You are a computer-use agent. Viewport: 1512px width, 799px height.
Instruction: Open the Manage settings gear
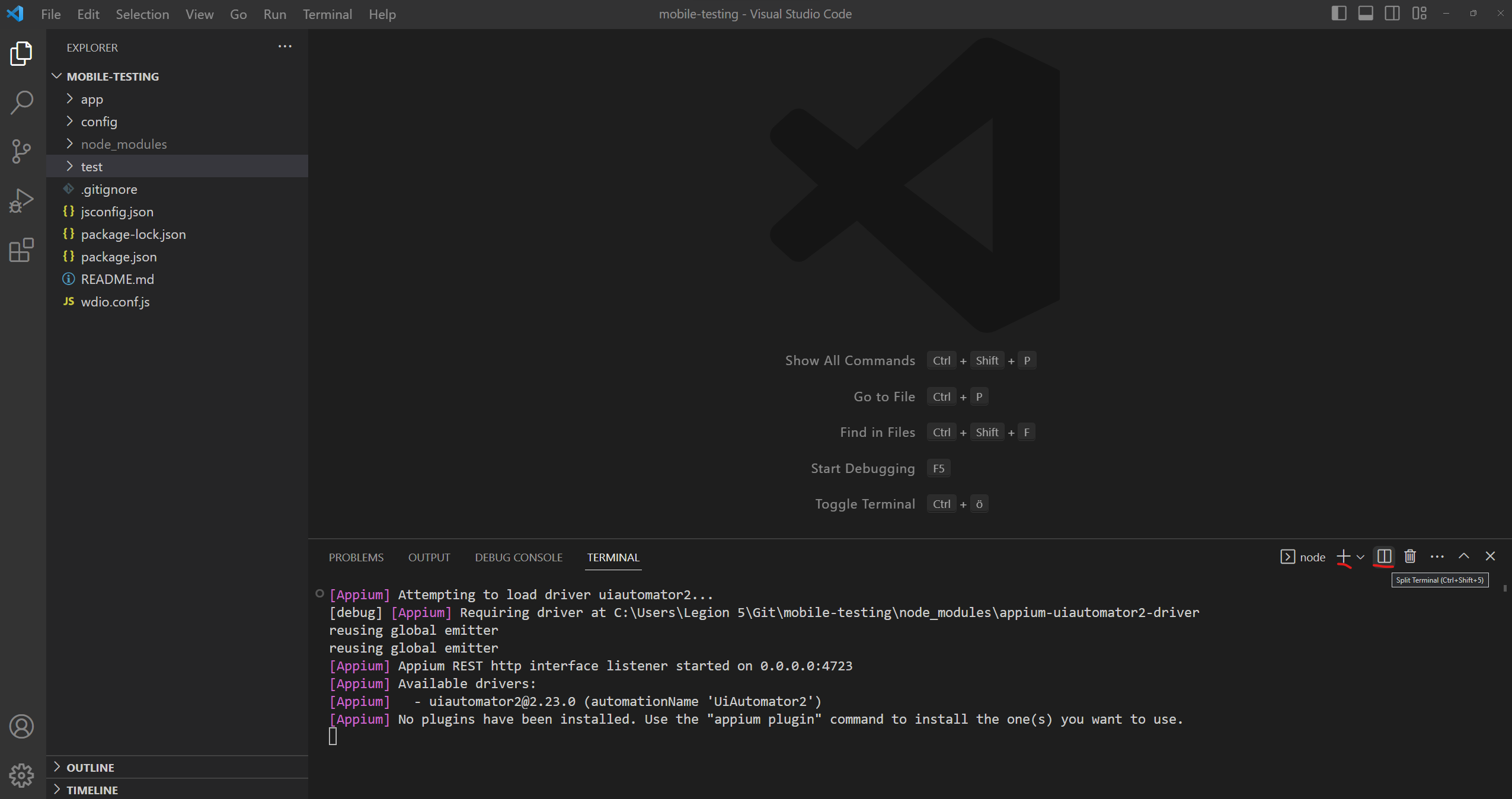21,775
